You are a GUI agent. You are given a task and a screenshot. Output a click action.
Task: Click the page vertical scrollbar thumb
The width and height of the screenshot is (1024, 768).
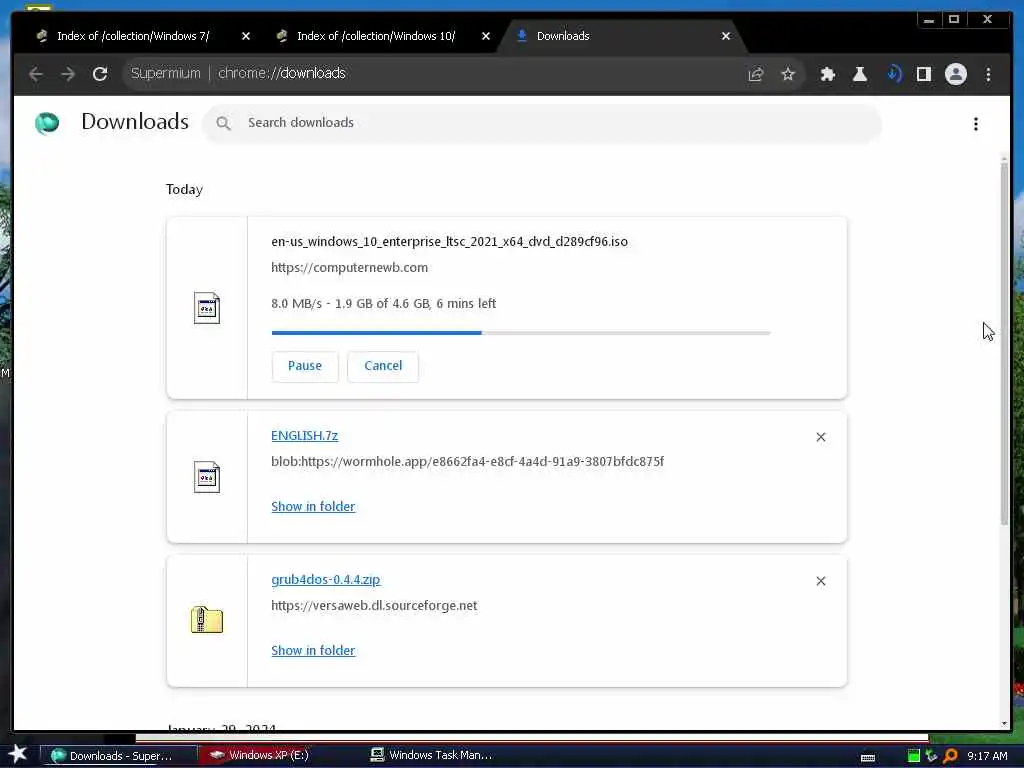1004,342
